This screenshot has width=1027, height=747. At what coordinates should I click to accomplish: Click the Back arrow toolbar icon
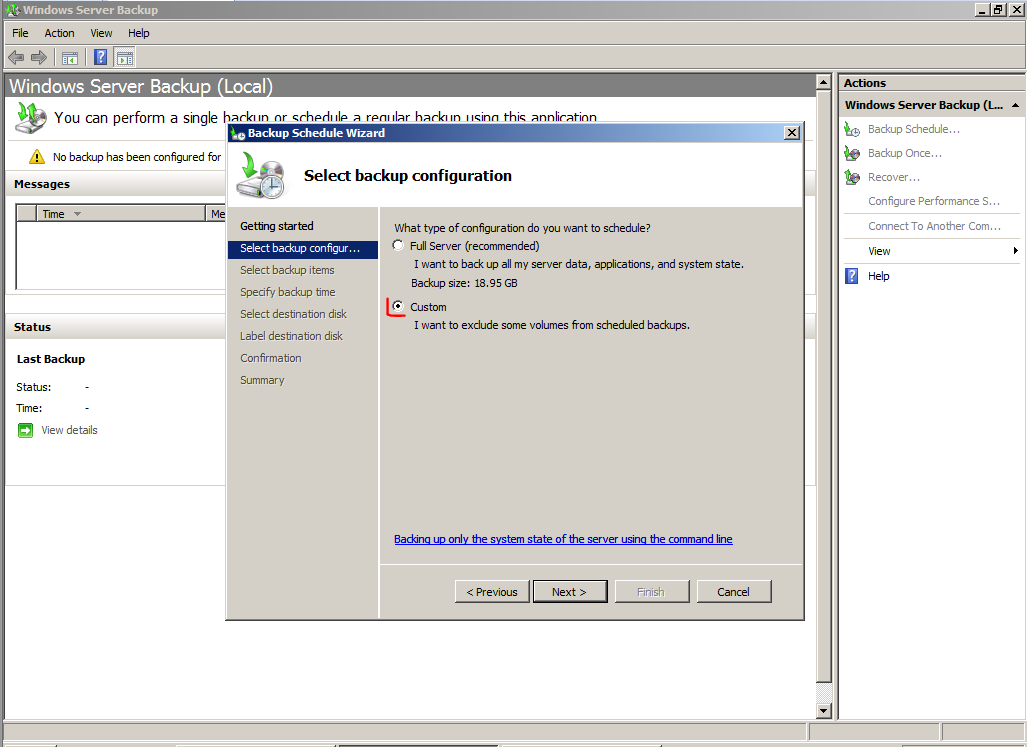pyautogui.click(x=16, y=58)
